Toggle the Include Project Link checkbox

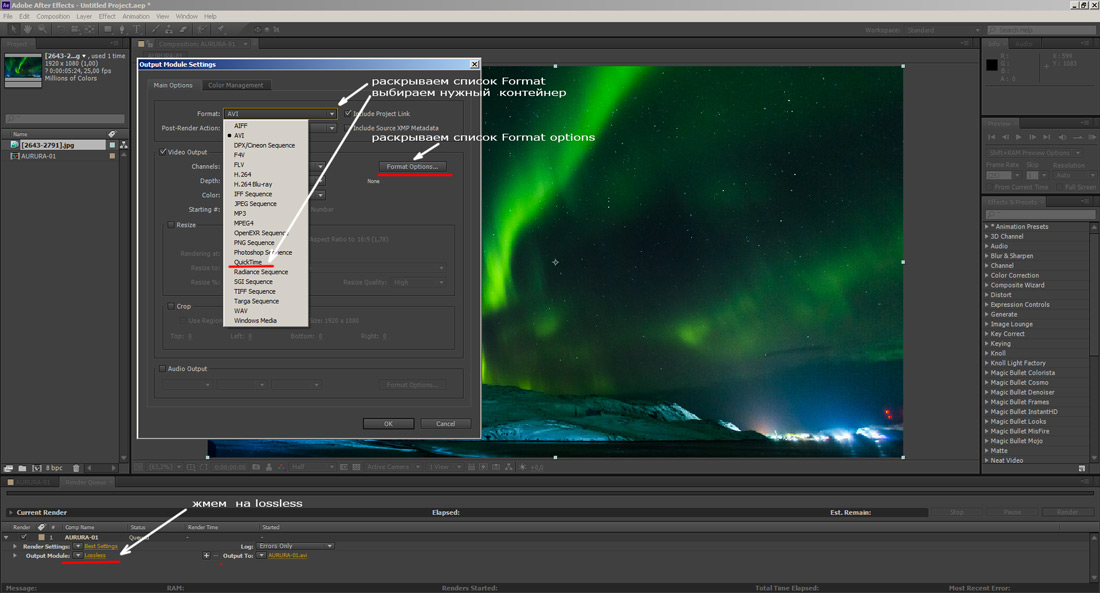coord(348,114)
